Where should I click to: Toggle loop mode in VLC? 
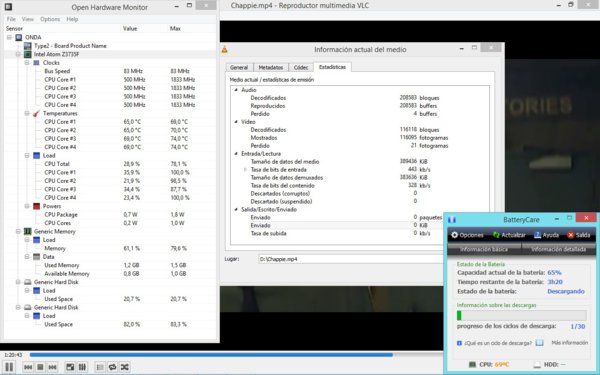coord(112,367)
